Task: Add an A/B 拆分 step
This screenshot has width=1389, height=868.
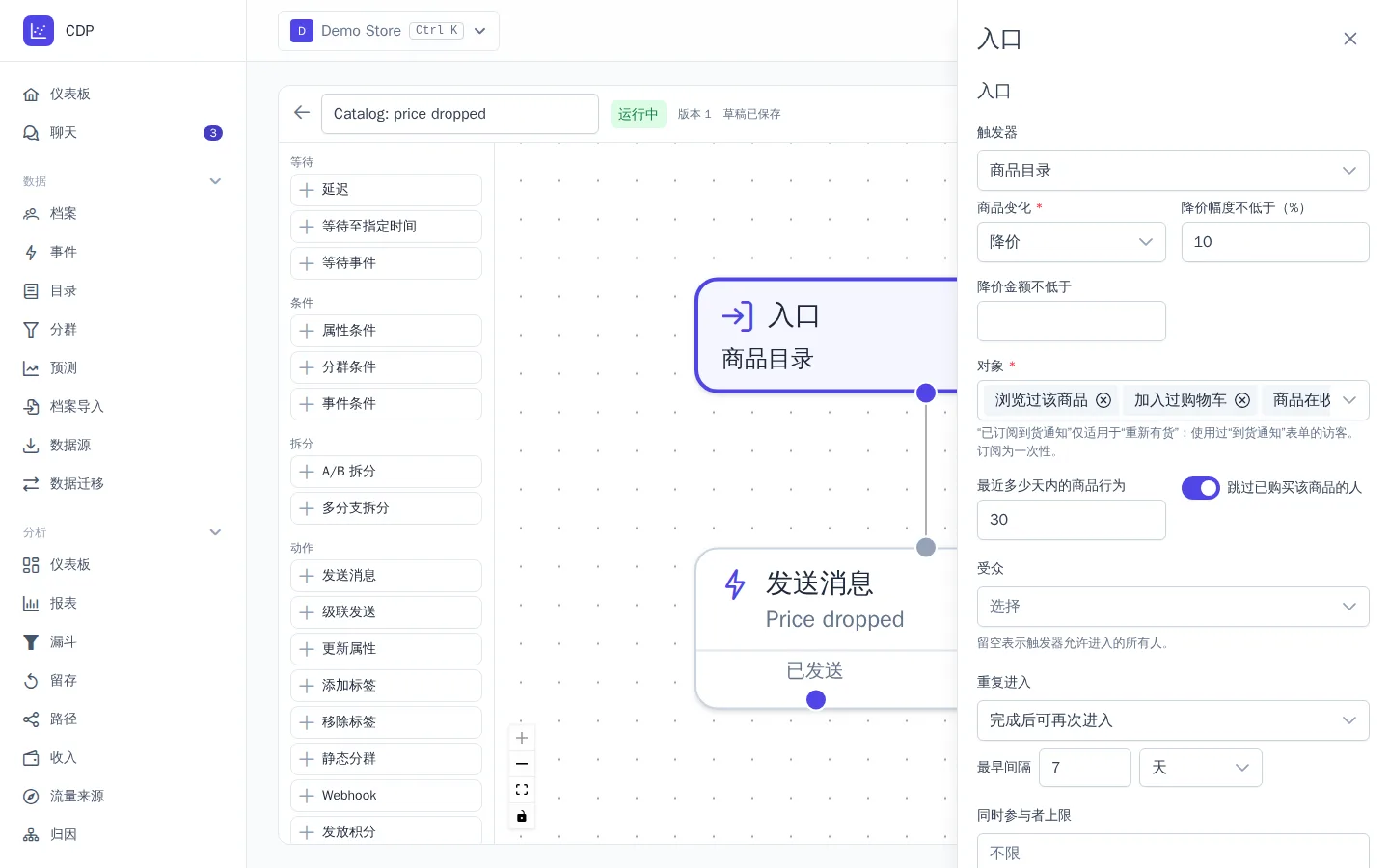Action: point(386,472)
